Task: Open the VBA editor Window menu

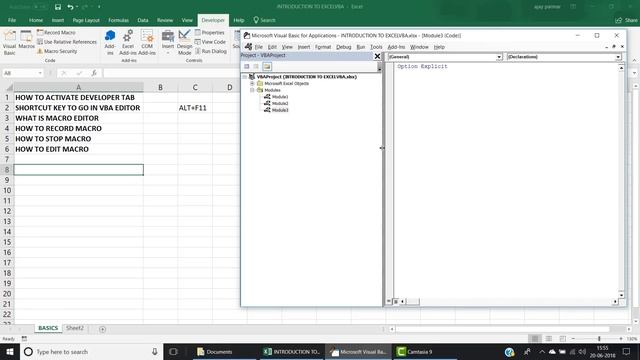Action: [419, 47]
